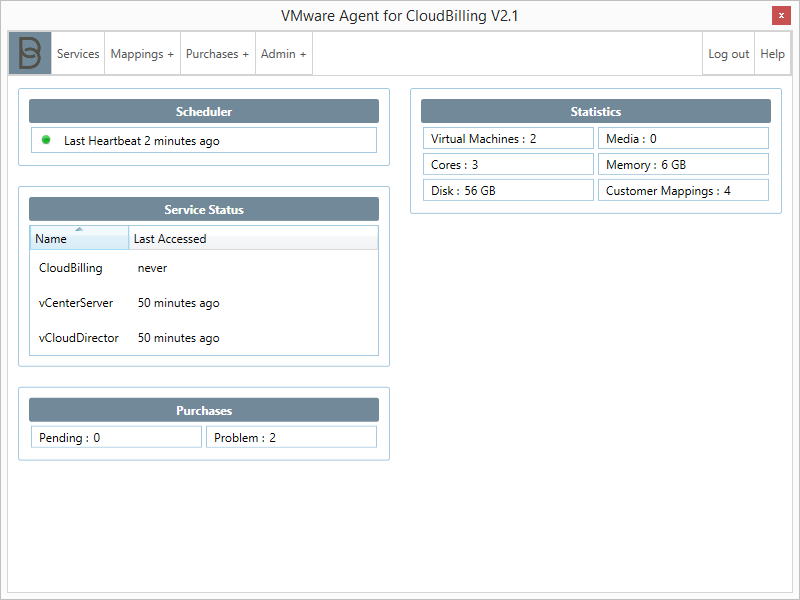800x600 pixels.
Task: Open the Mappings dropdown menu
Action: (x=141, y=53)
